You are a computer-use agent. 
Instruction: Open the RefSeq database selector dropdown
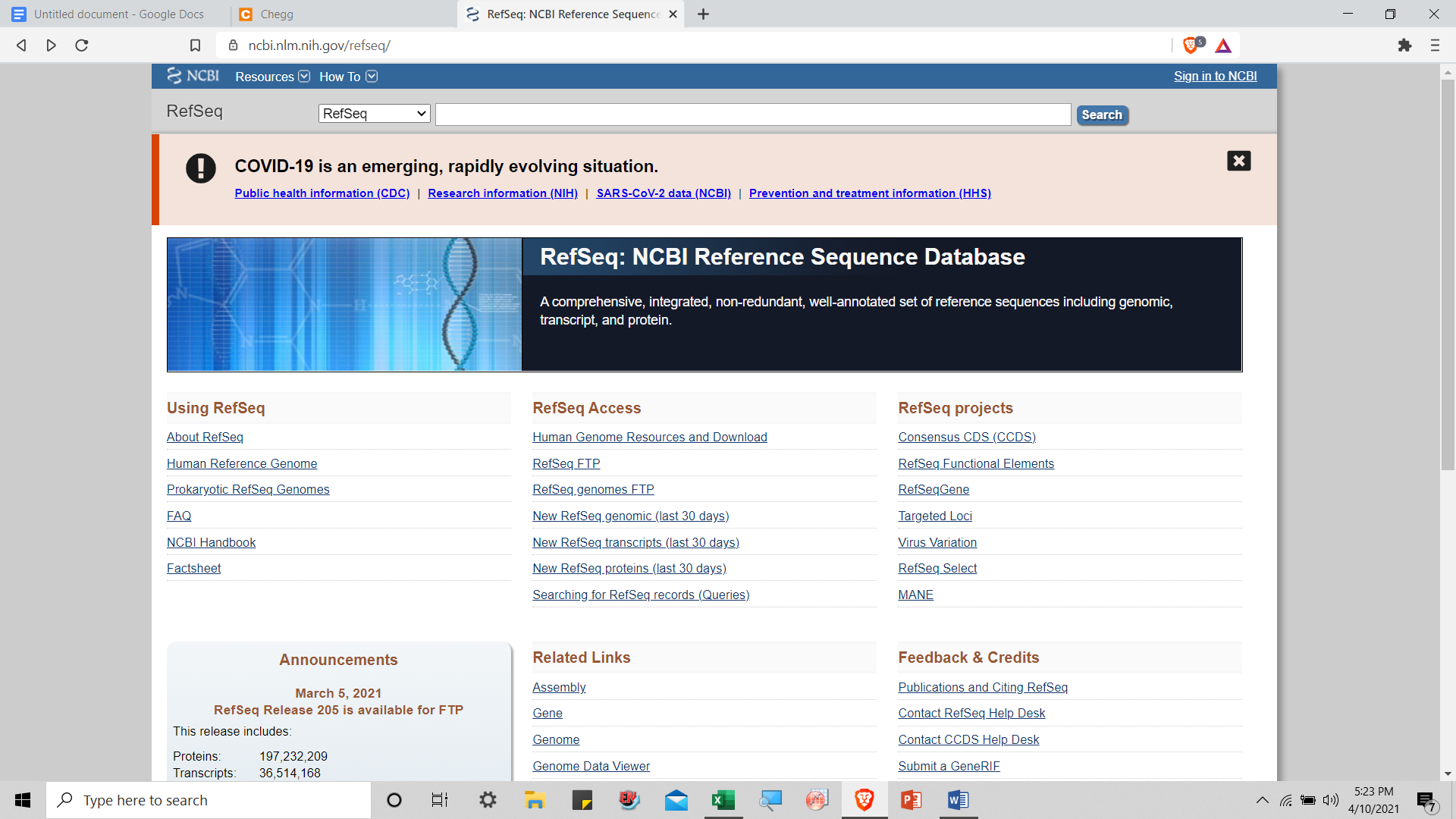375,114
